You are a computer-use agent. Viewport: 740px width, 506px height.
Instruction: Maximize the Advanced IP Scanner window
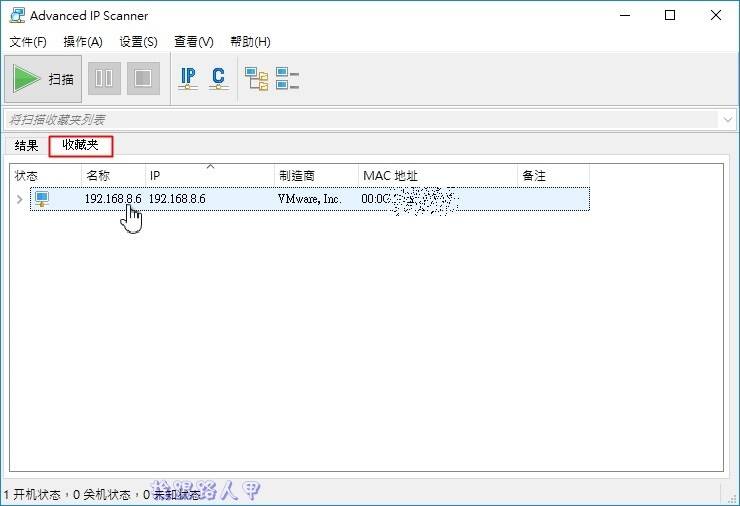[x=670, y=15]
